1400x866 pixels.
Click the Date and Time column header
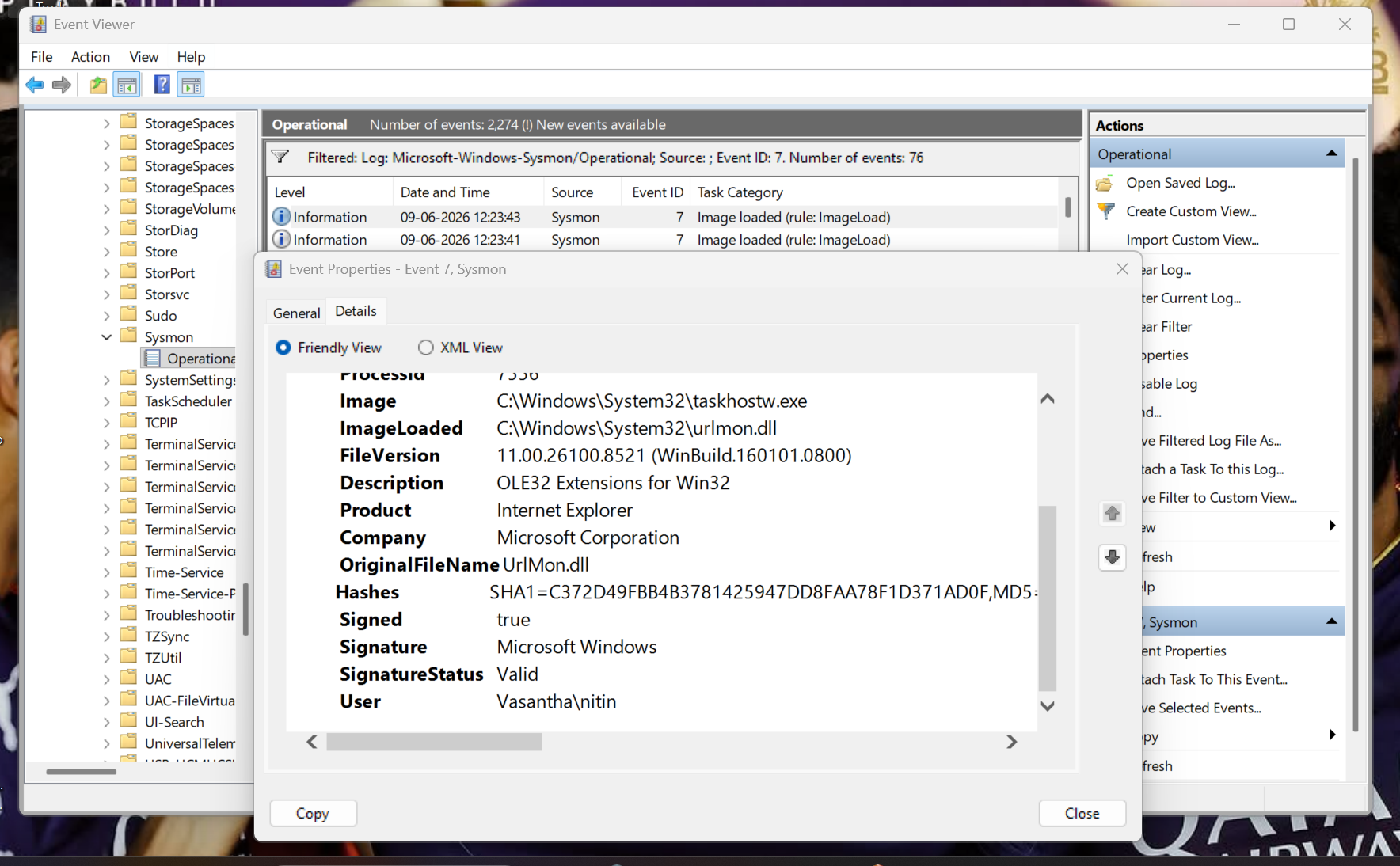point(468,192)
